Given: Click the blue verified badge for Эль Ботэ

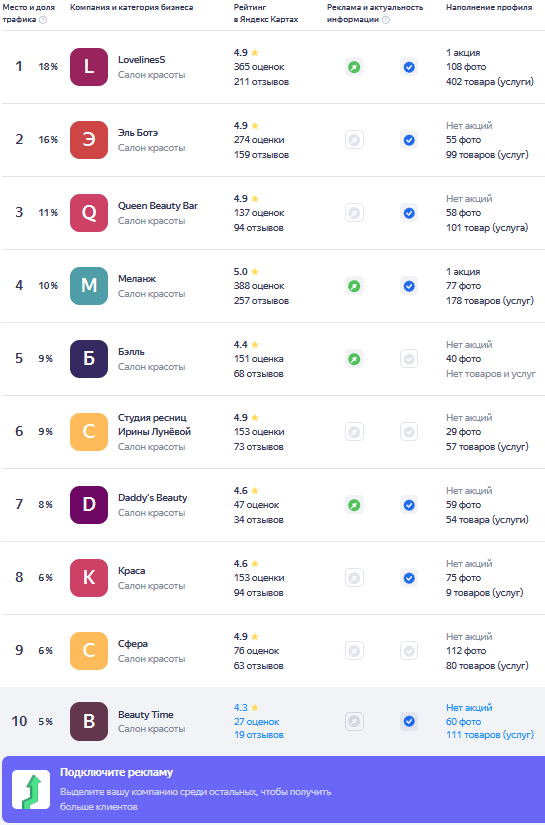Looking at the screenshot, I should 409,140.
